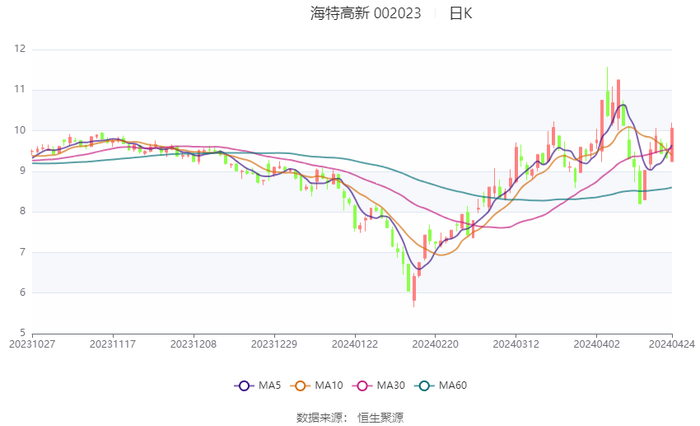Hide the MA10 line using legend text
The image size is (700, 426).
[x=329, y=385]
